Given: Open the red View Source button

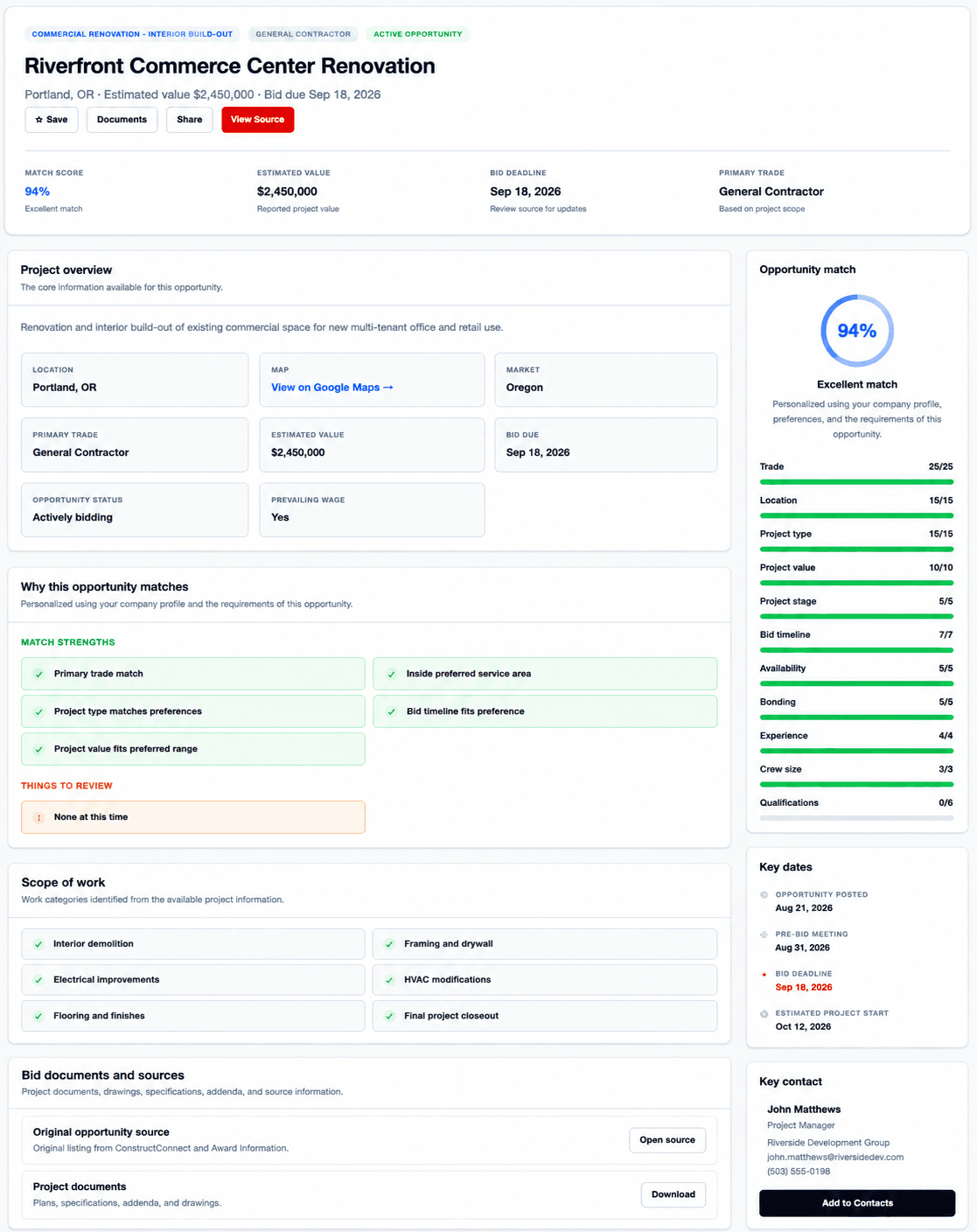Looking at the screenshot, I should tap(258, 120).
